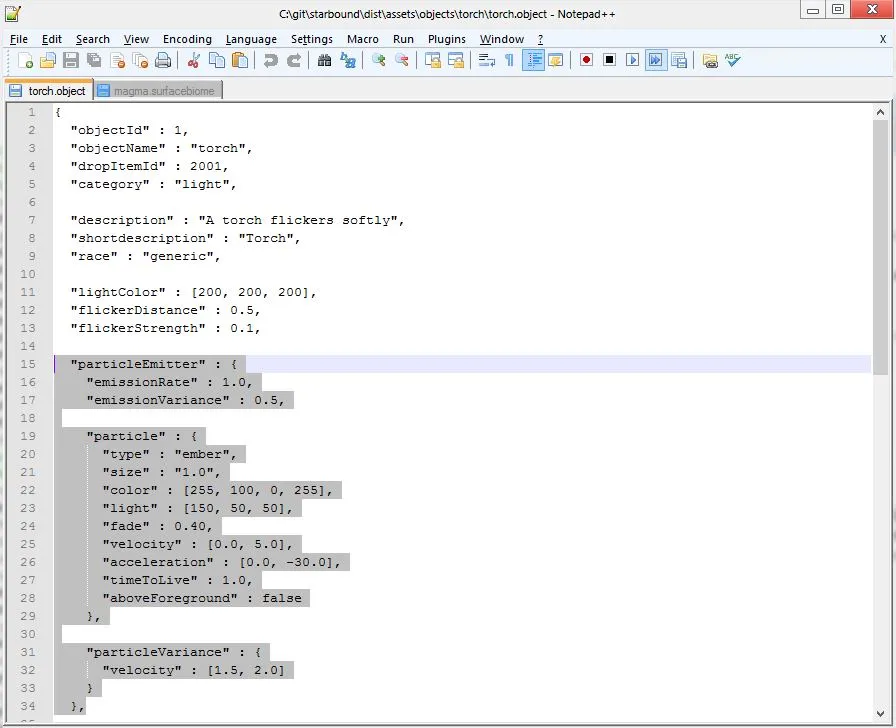Toggle show all characters pilcrow icon

[509, 60]
